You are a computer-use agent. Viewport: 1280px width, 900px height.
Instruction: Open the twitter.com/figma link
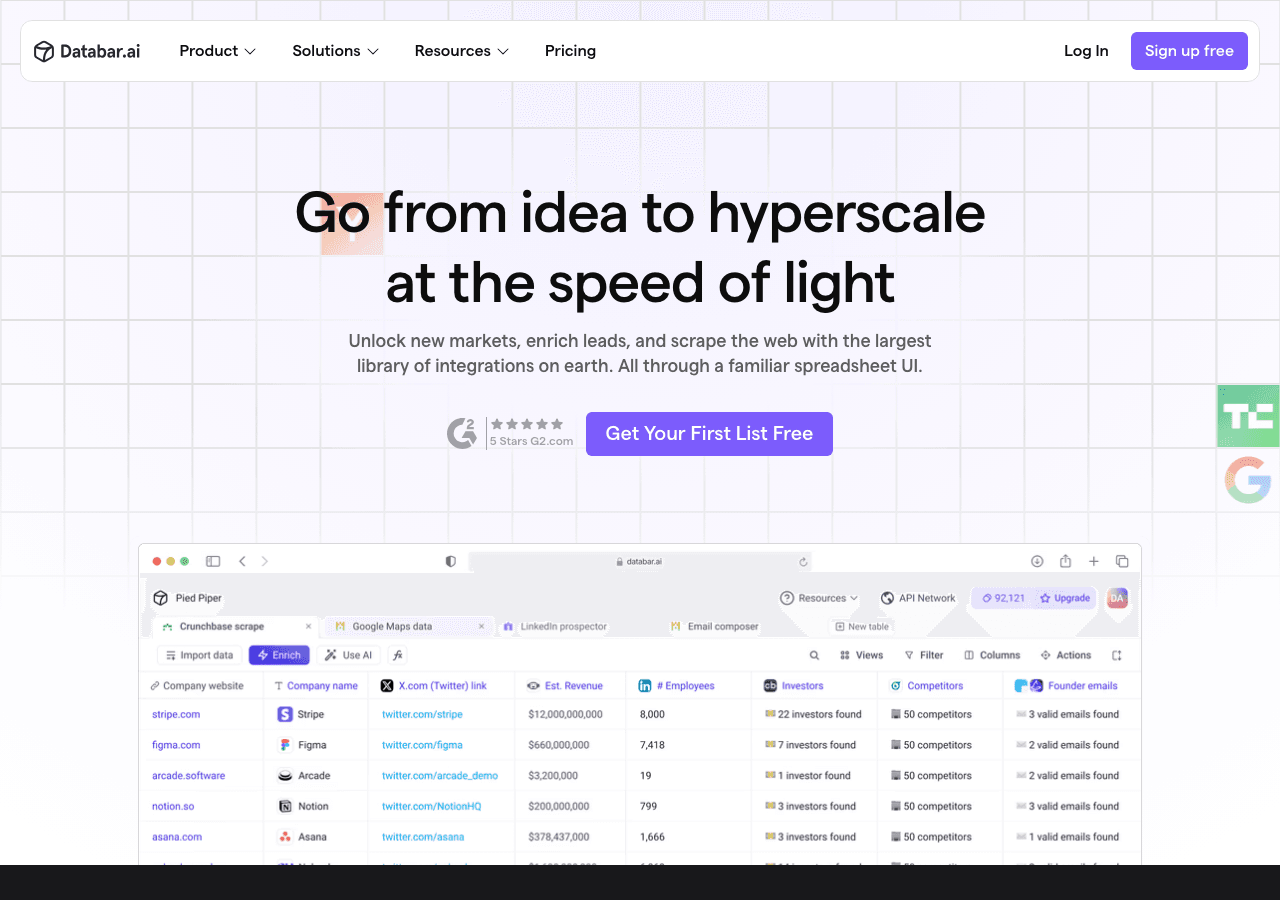click(x=422, y=745)
